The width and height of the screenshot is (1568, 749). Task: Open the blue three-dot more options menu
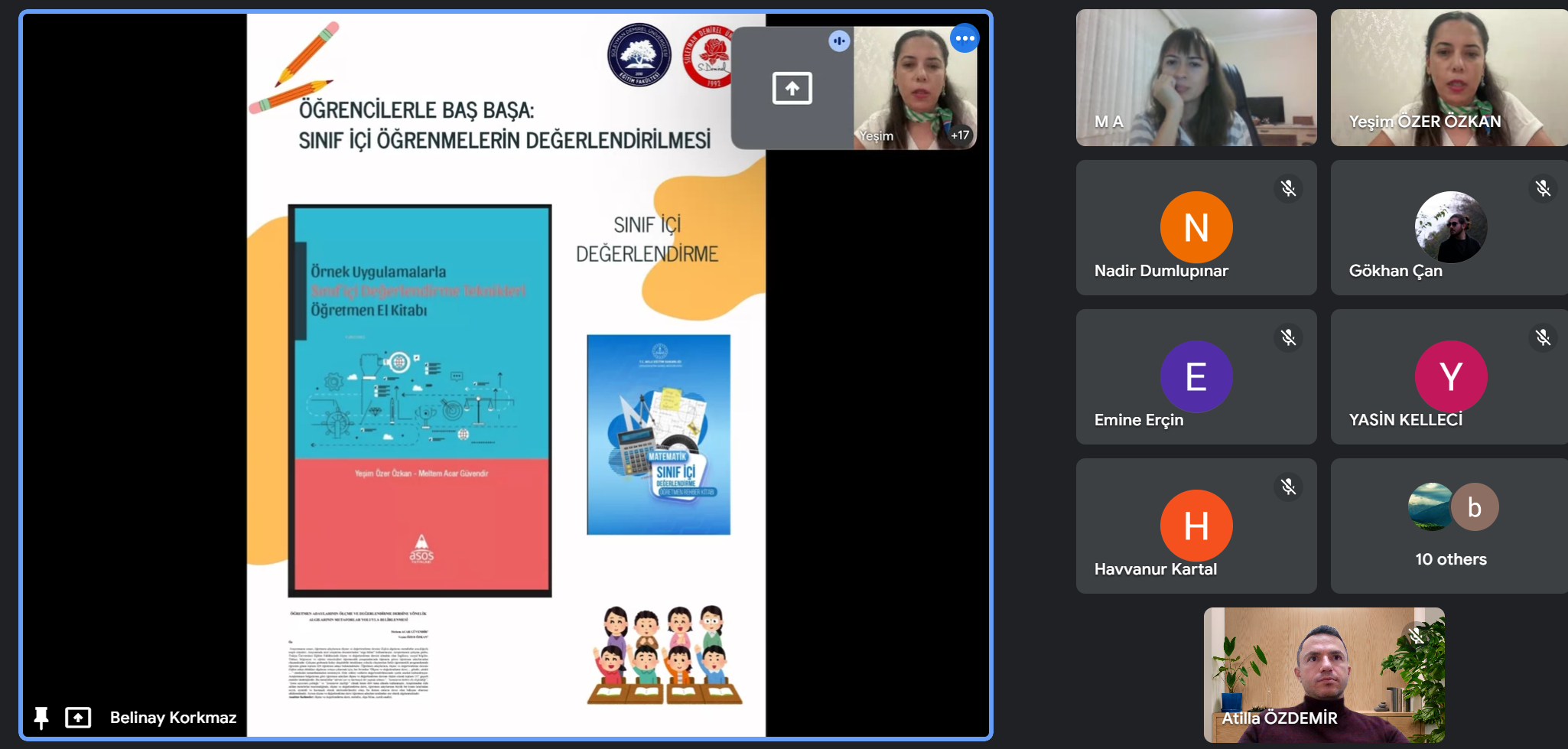(965, 38)
